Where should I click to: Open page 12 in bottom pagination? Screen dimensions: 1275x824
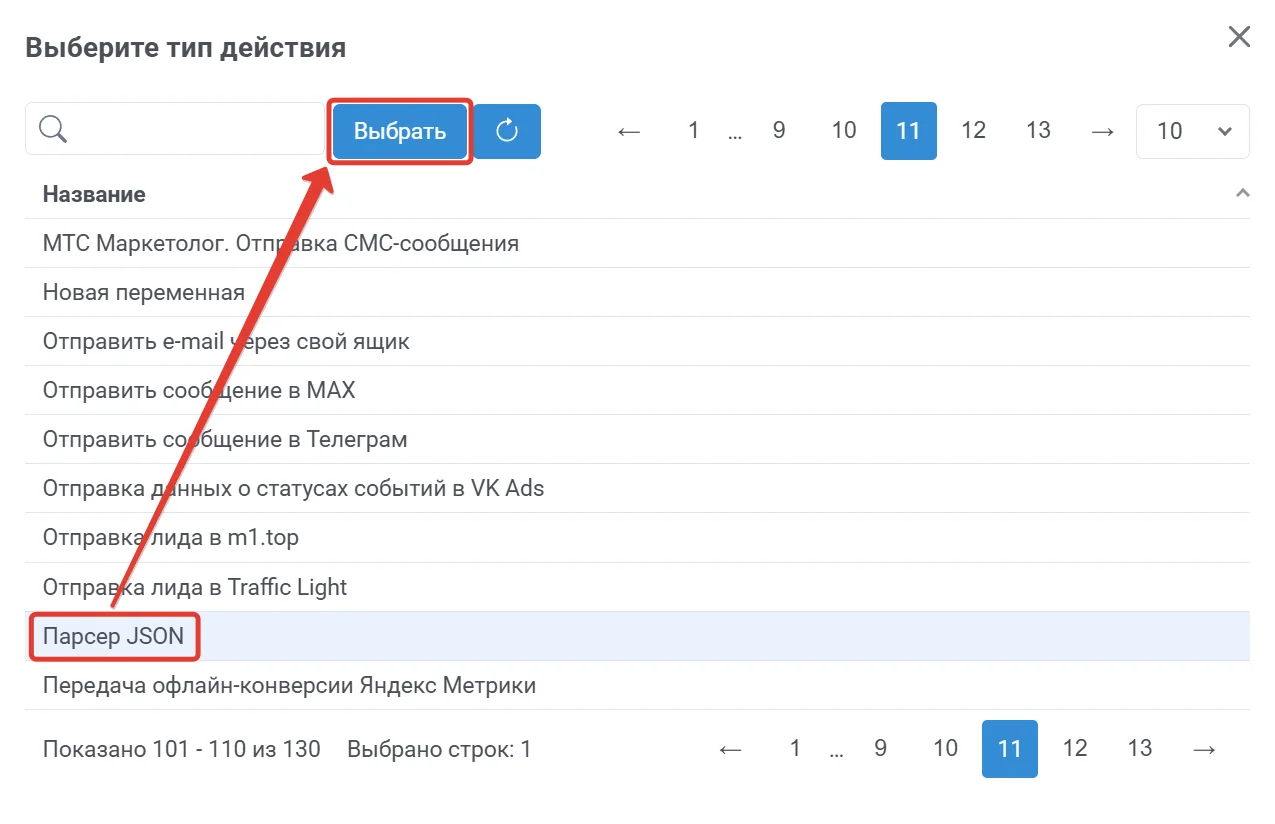coord(1075,749)
